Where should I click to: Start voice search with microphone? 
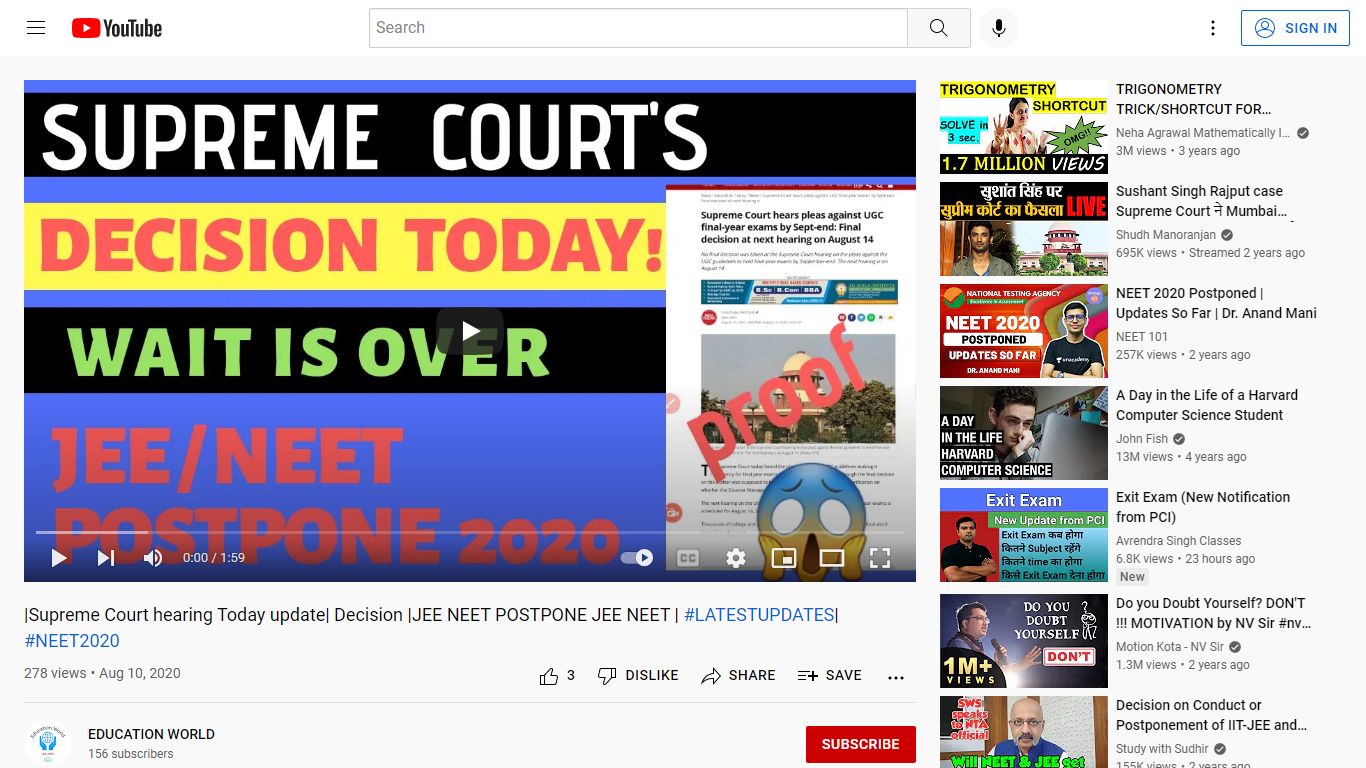pos(998,28)
